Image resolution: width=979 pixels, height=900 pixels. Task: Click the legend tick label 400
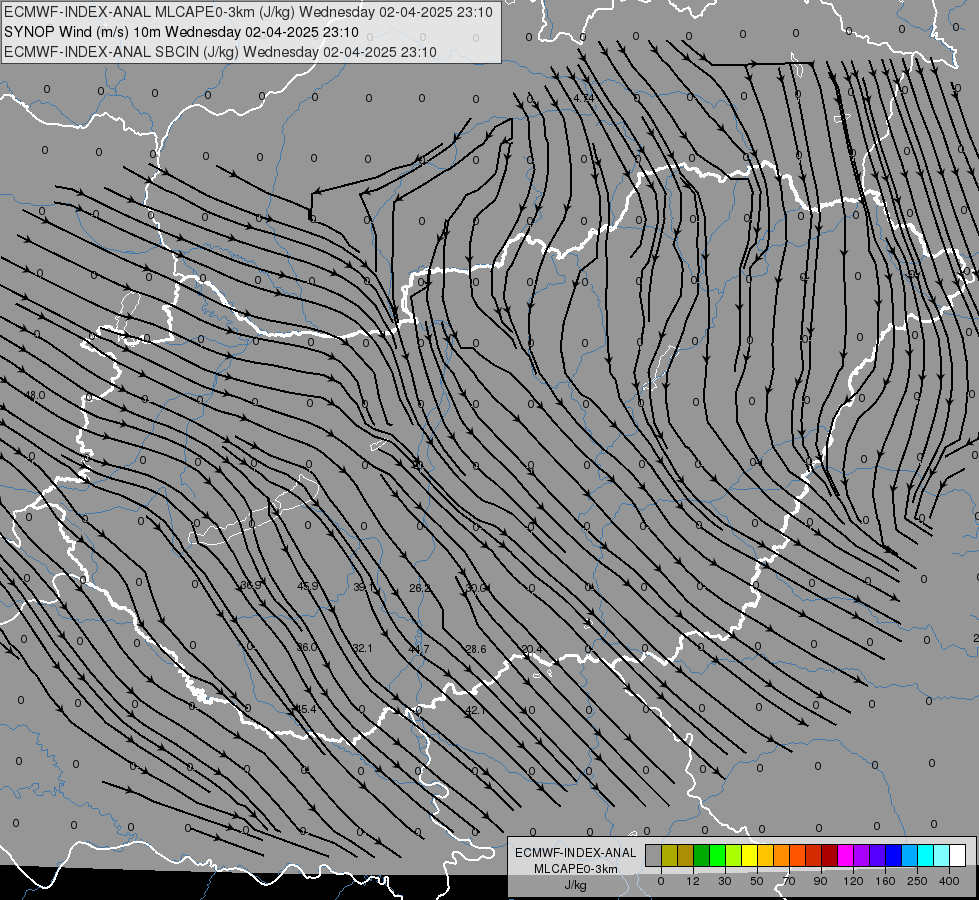coord(949,881)
